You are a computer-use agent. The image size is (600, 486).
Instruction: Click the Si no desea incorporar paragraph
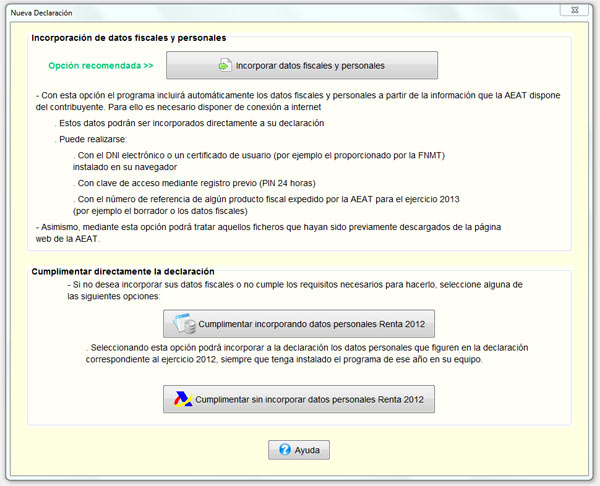coord(295,290)
